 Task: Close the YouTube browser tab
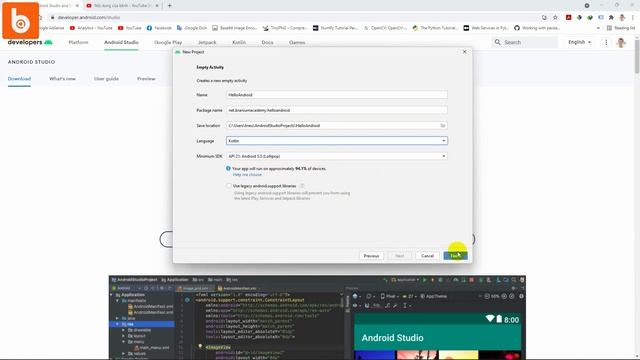point(157,6)
